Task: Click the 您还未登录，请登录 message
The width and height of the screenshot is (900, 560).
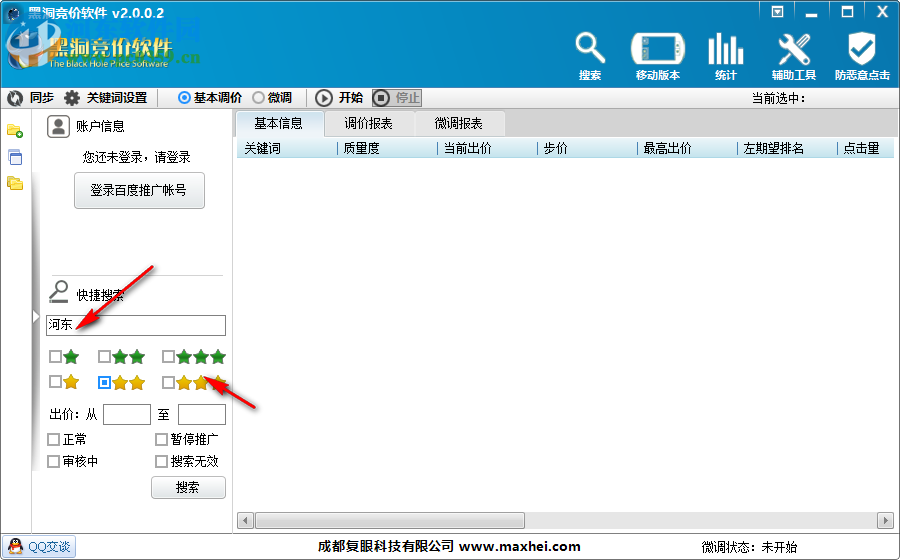Action: coord(137,157)
